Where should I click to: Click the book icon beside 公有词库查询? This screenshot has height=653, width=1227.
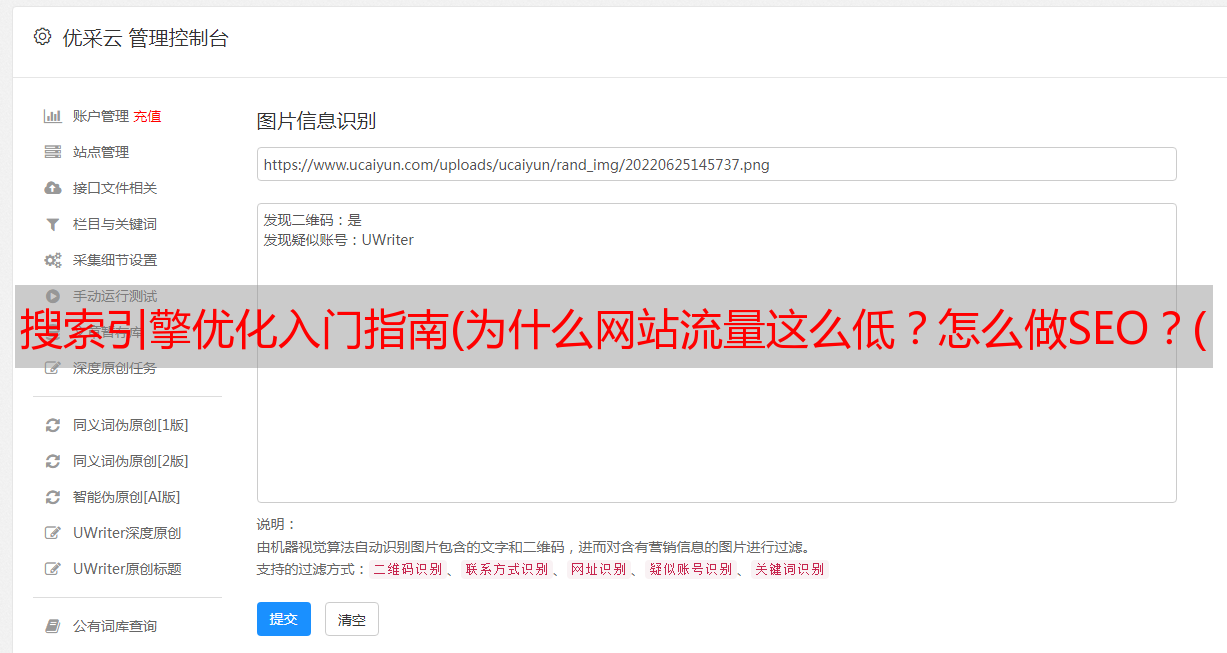[53, 626]
